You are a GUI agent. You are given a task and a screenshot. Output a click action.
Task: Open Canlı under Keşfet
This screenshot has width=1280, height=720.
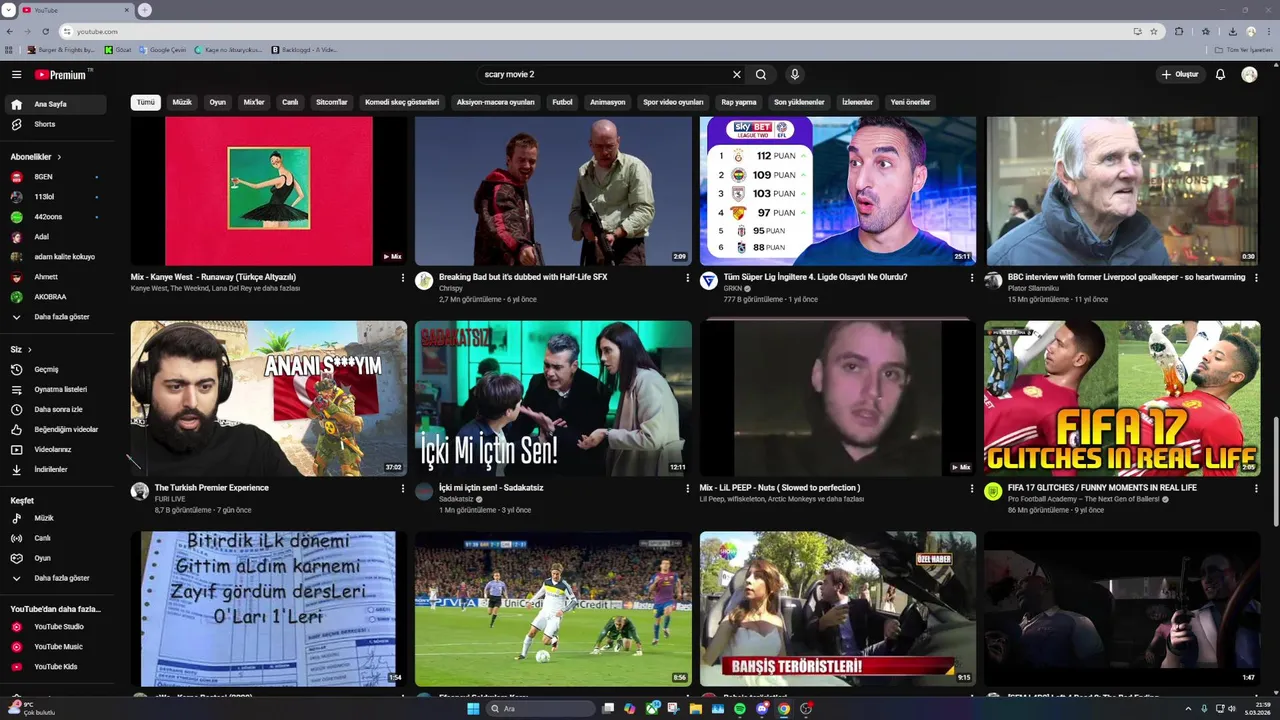point(55,538)
